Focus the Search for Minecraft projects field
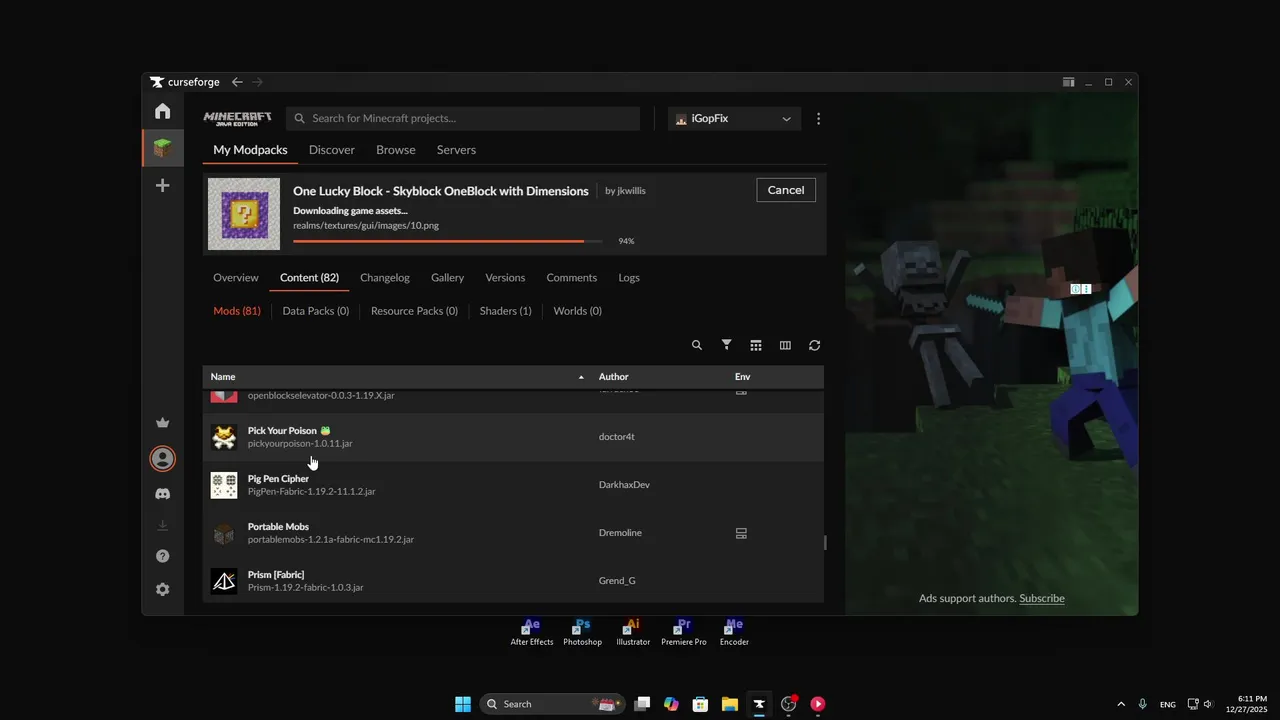Viewport: 1280px width, 720px height. click(x=463, y=118)
